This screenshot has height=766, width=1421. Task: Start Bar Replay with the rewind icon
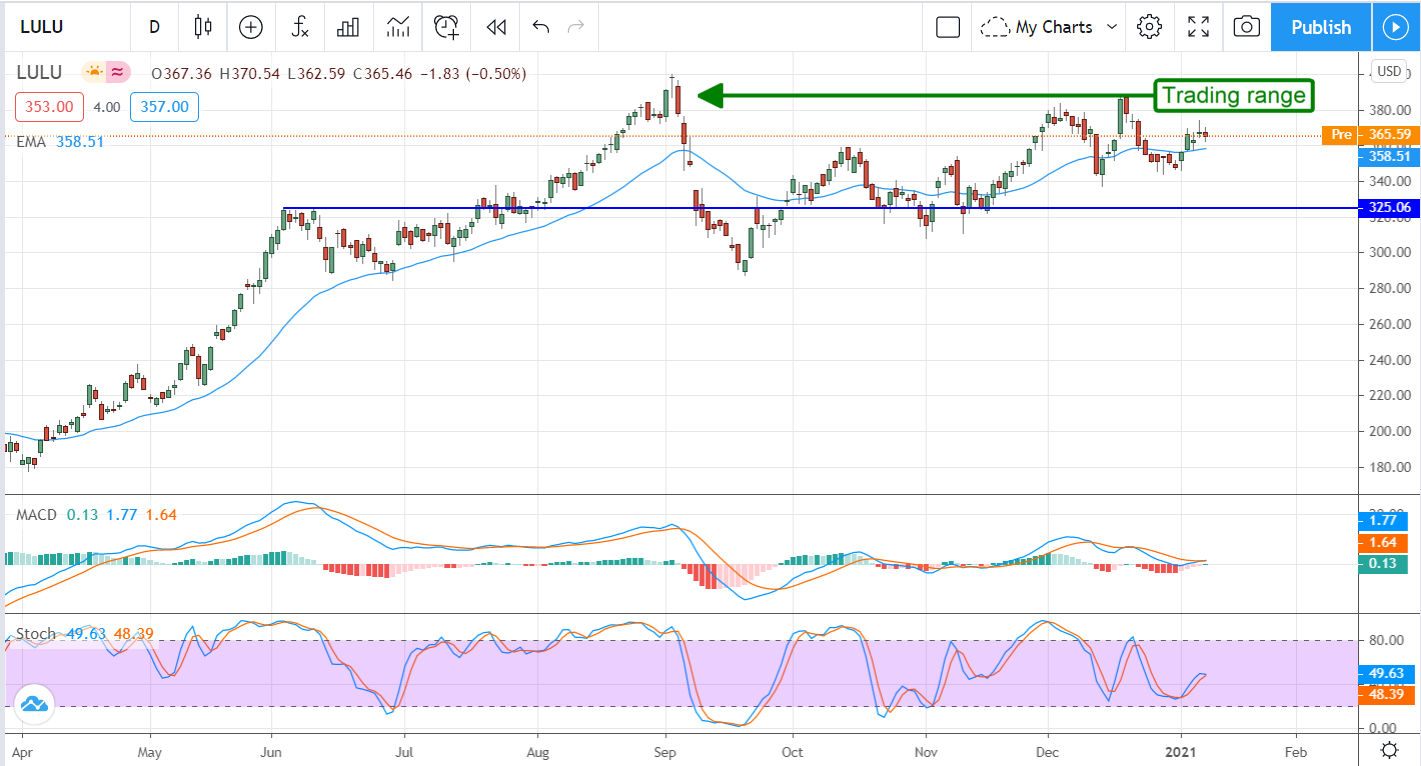(495, 27)
